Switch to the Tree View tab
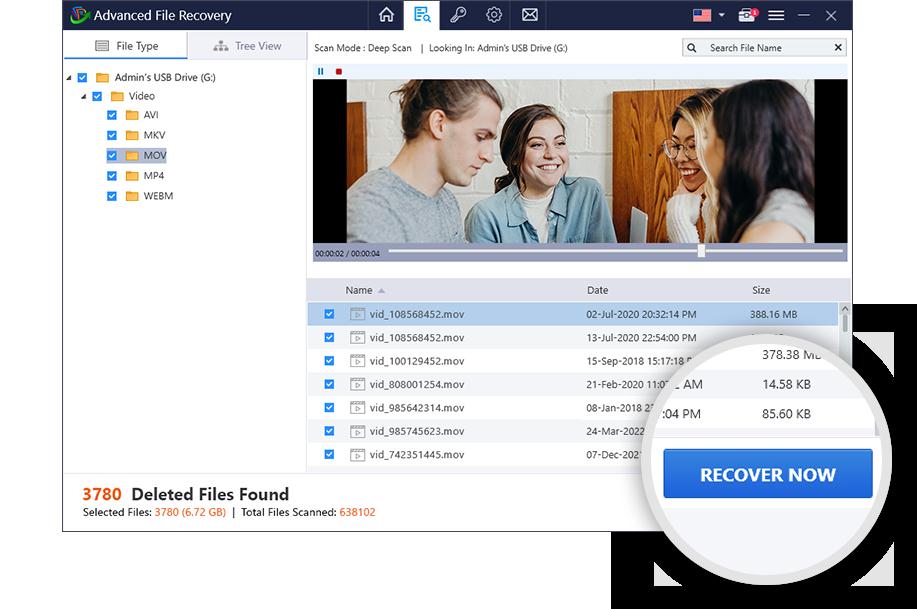 coord(248,45)
